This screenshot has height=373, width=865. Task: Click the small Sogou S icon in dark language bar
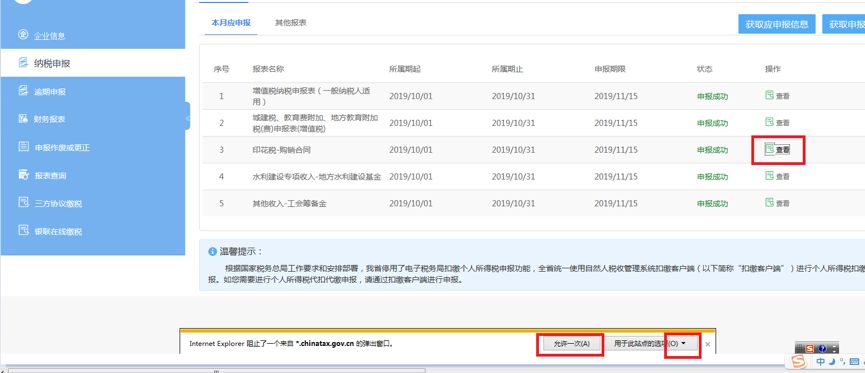coord(810,348)
